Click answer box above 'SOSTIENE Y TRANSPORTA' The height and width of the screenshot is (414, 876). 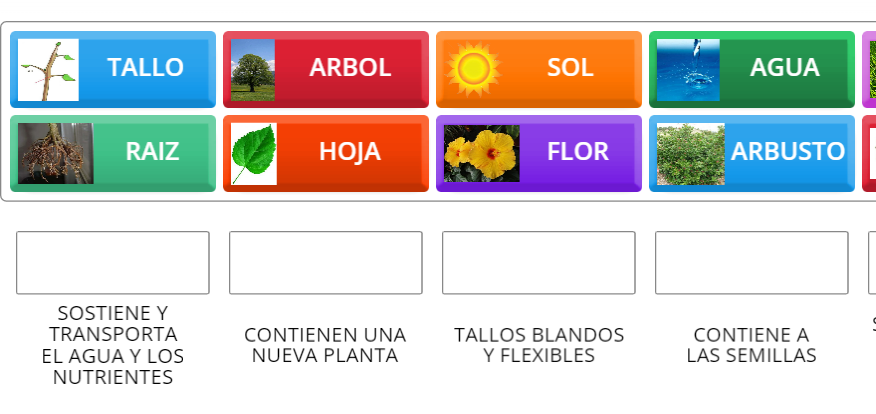[113, 263]
